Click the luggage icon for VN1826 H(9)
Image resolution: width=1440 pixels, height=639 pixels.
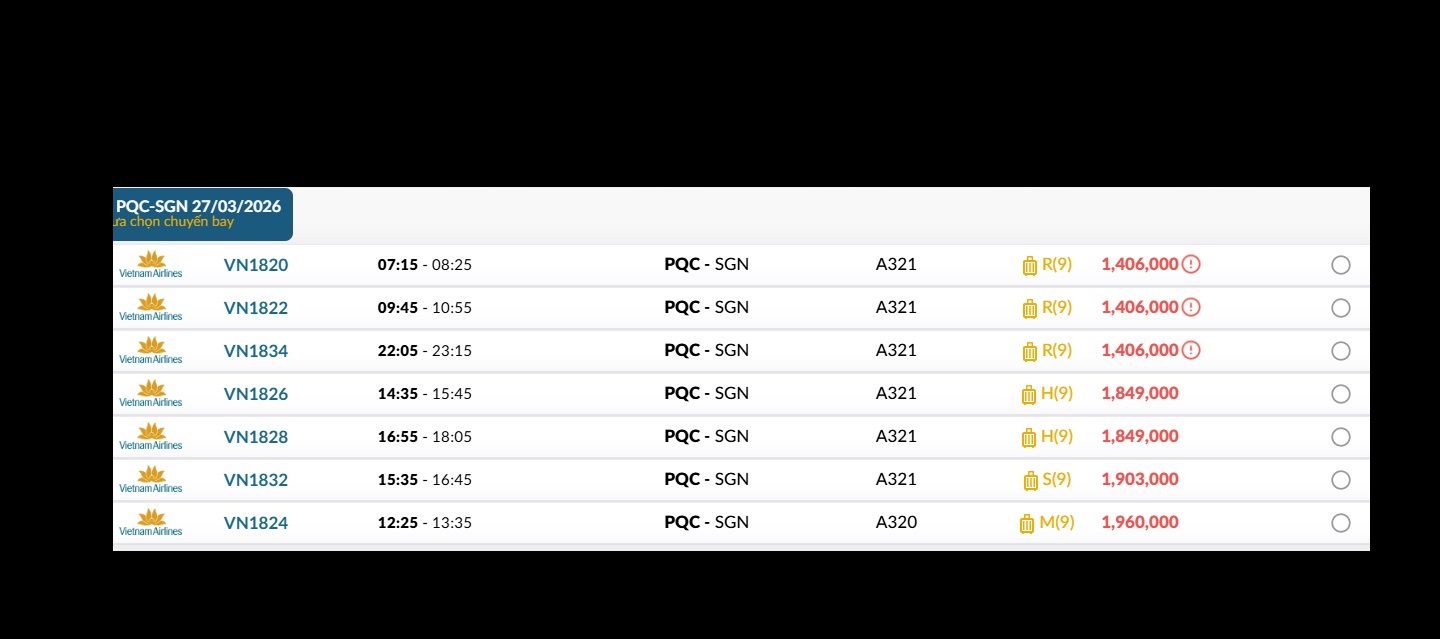[x=1029, y=395]
